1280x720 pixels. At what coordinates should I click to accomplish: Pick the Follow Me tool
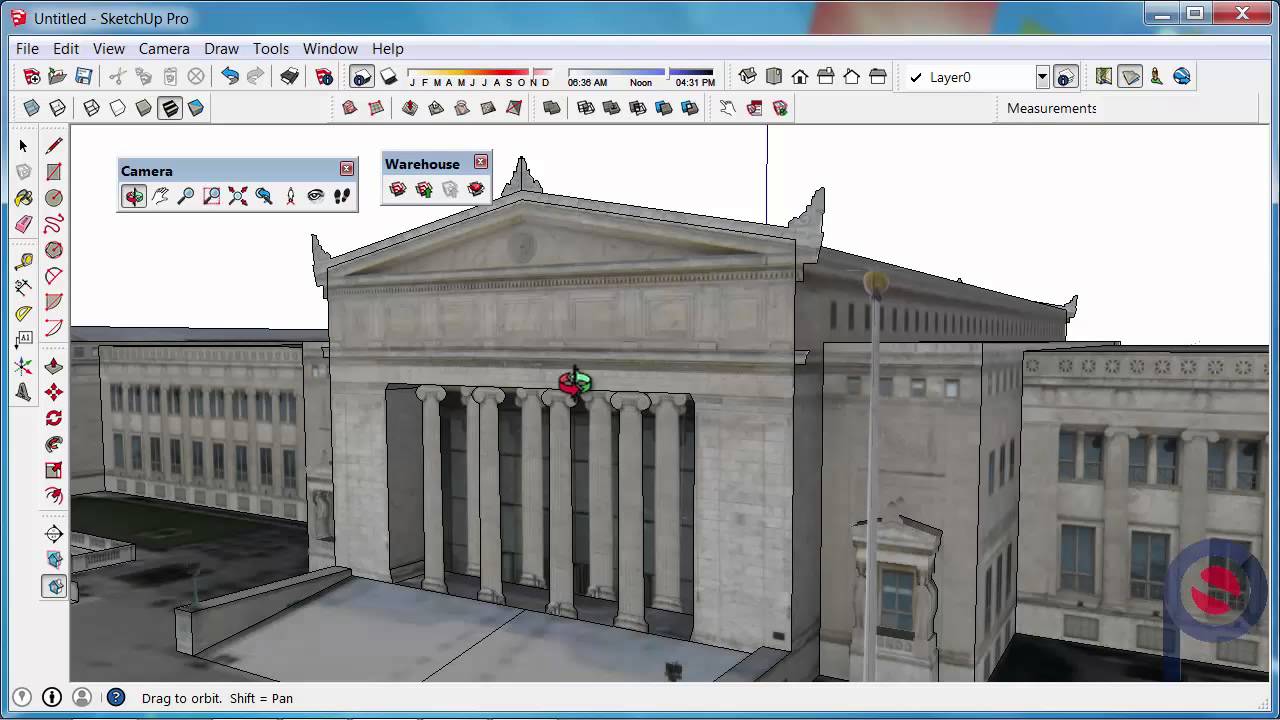54,444
